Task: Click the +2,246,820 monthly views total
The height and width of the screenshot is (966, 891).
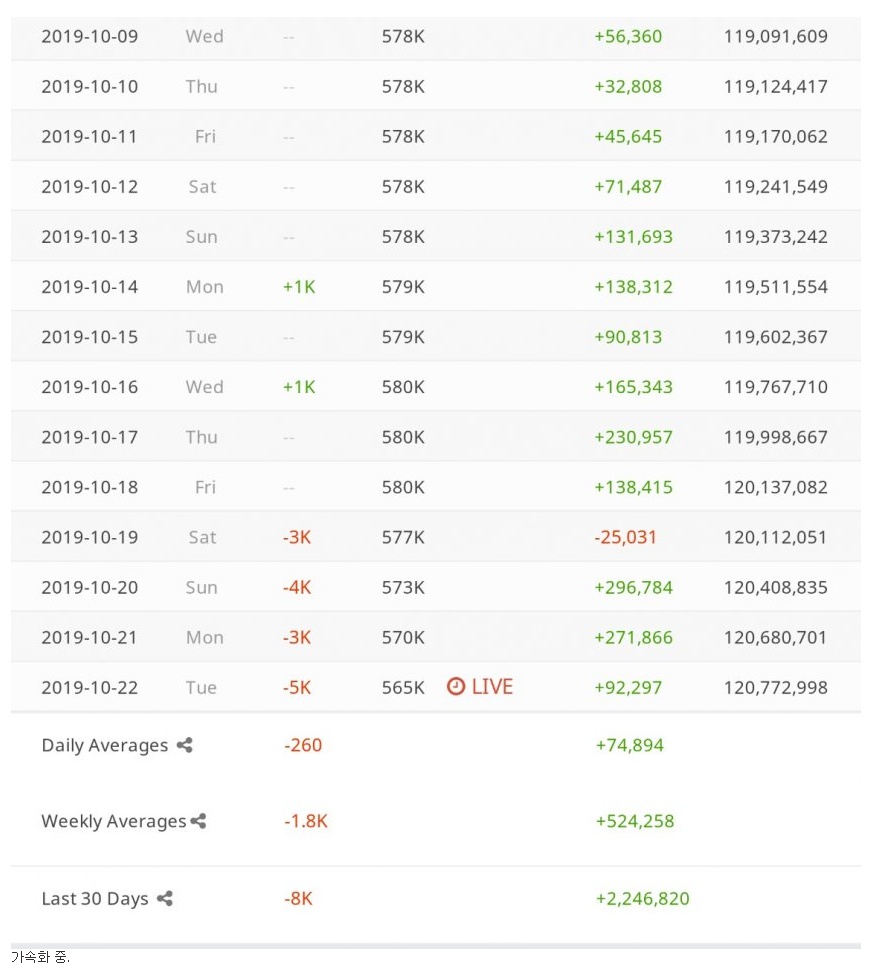Action: [642, 898]
